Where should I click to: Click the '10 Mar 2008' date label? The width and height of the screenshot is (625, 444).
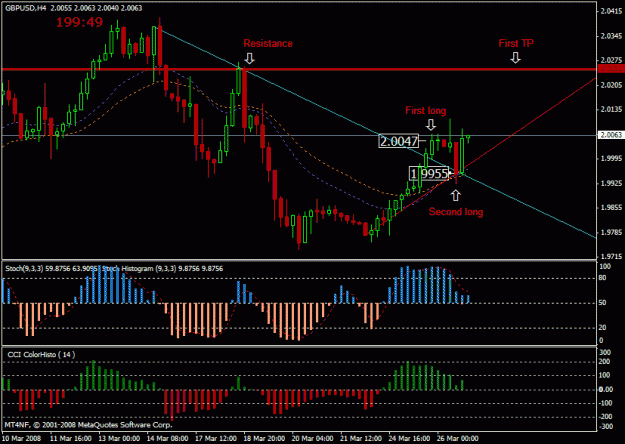pyautogui.click(x=21, y=438)
